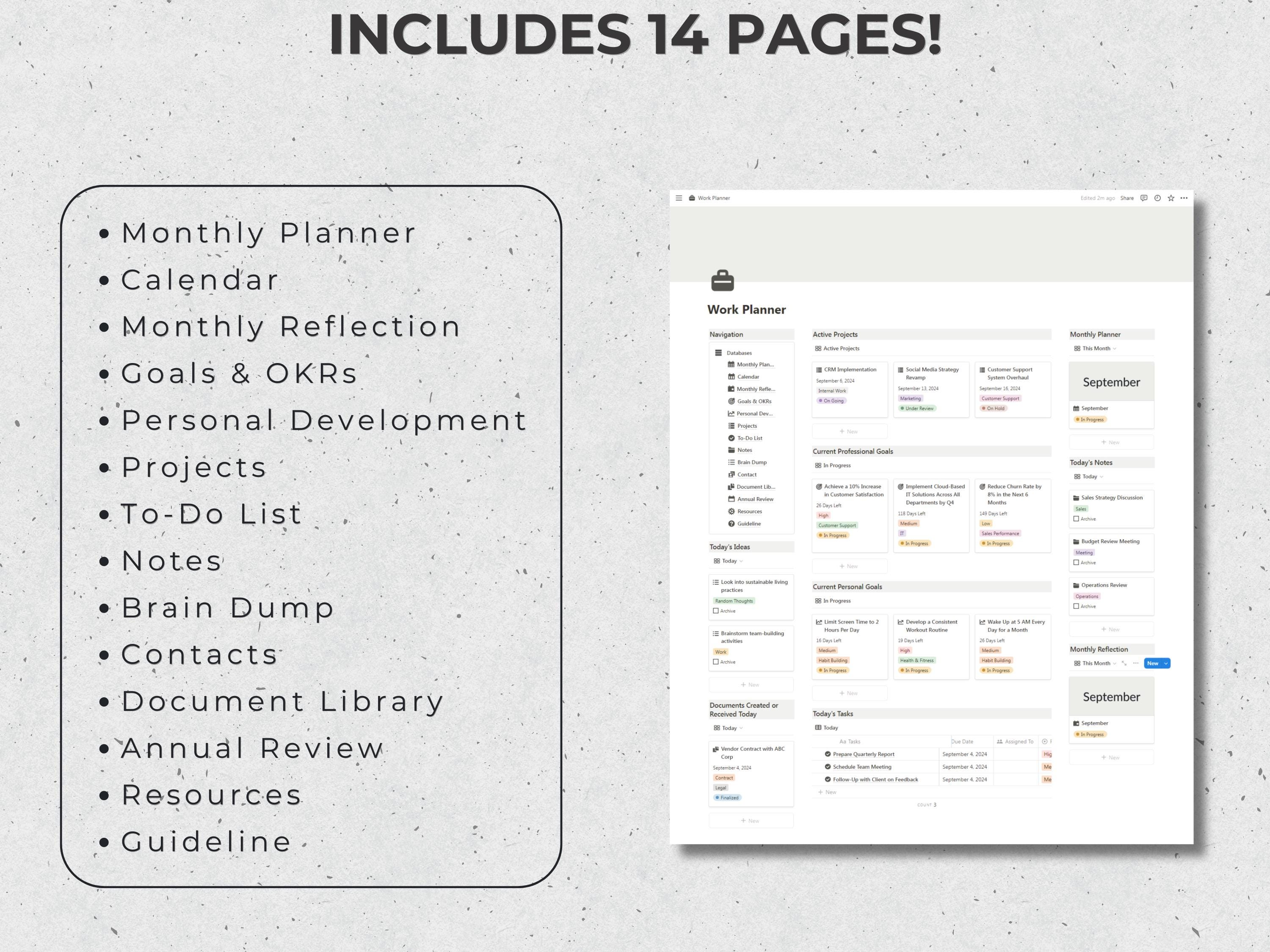
Task: Open This Month view dropdown under Monthly Planner
Action: click(1095, 348)
